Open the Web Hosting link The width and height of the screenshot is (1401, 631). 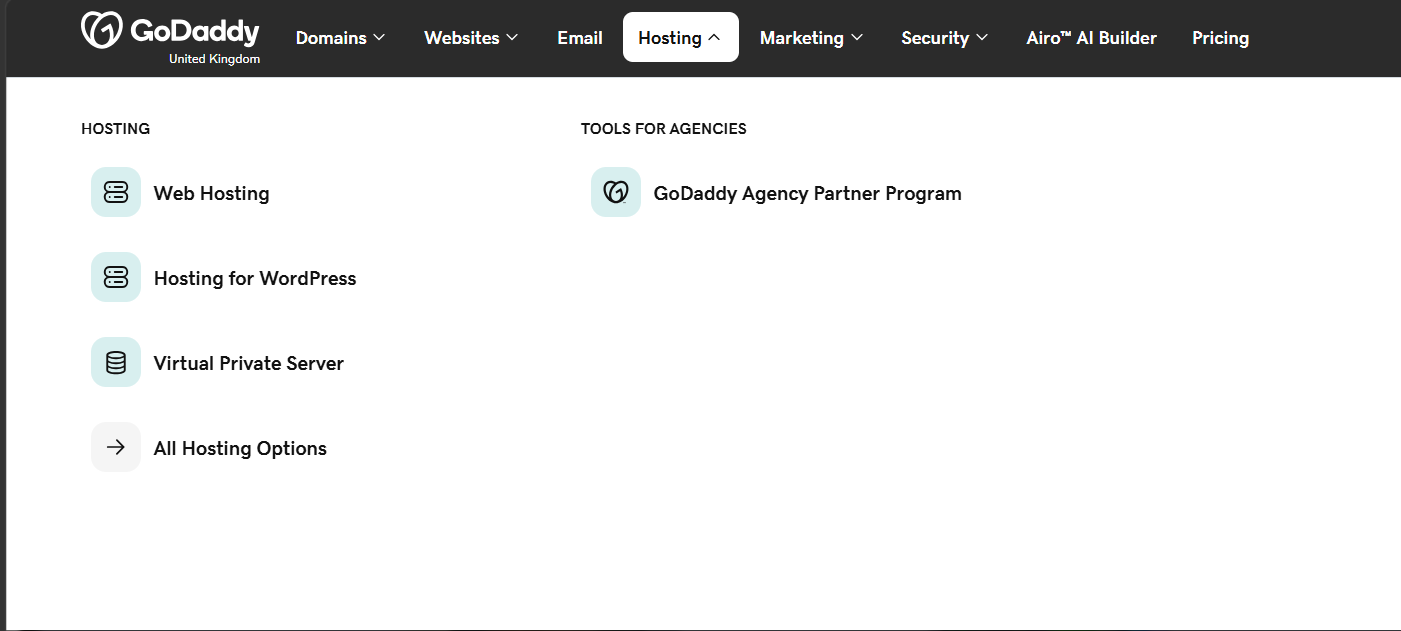(212, 193)
